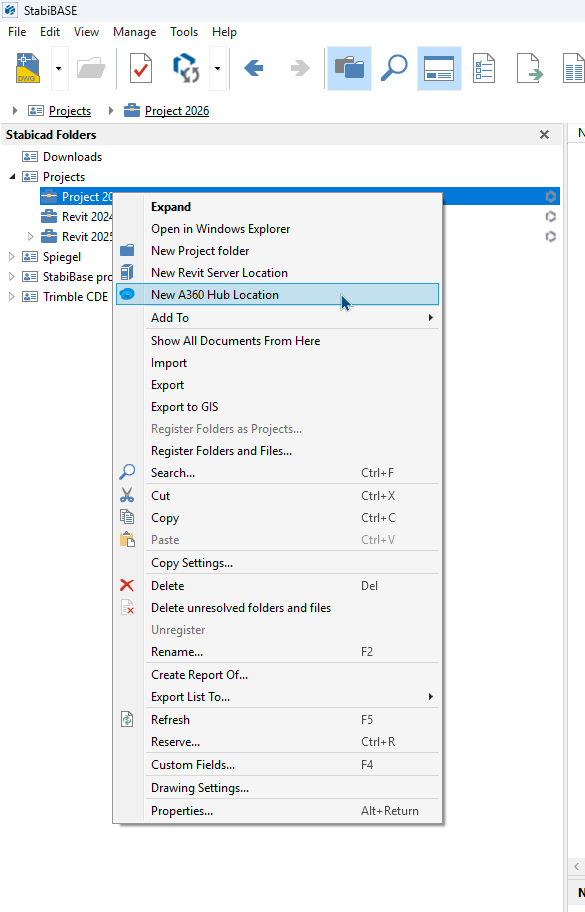Choose Delete in the context menu
The image size is (585, 912).
(277, 586)
